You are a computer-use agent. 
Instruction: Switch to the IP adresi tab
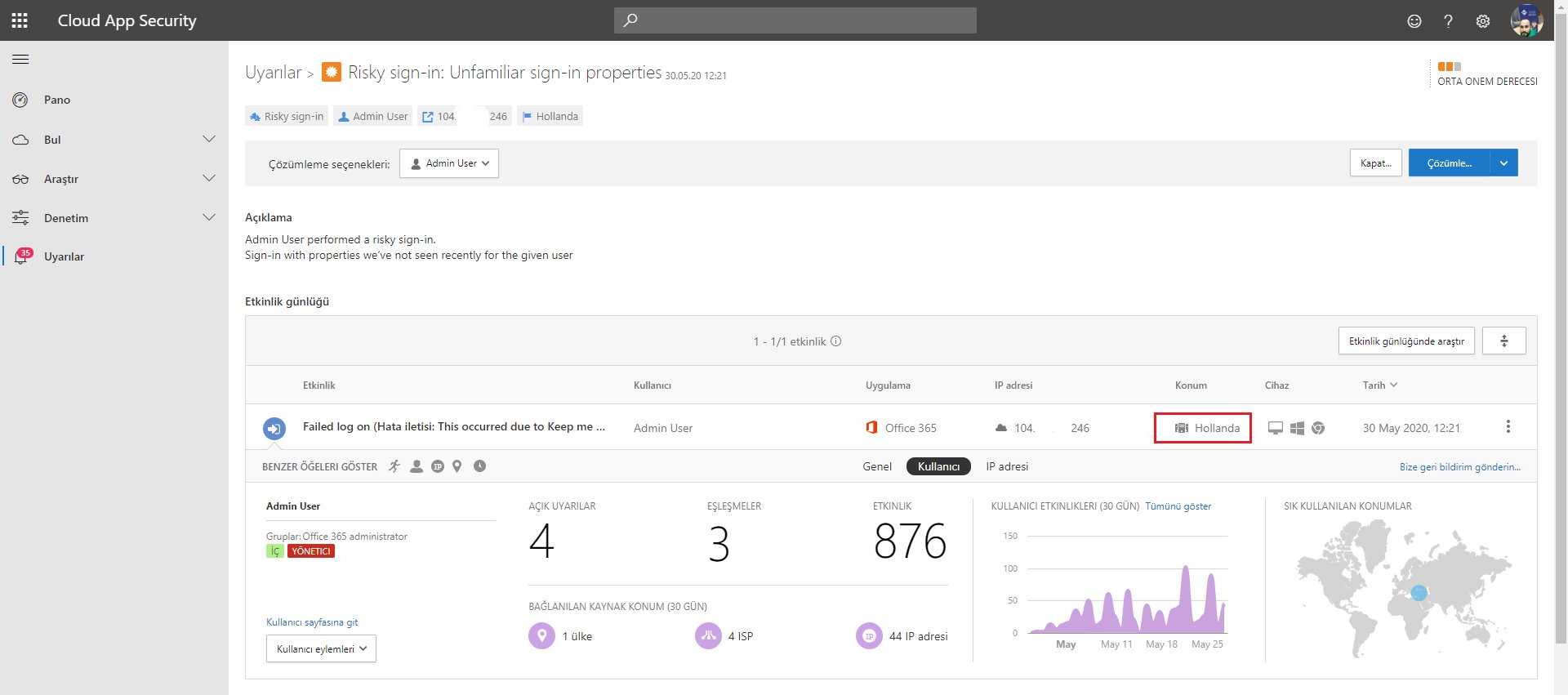(1007, 466)
